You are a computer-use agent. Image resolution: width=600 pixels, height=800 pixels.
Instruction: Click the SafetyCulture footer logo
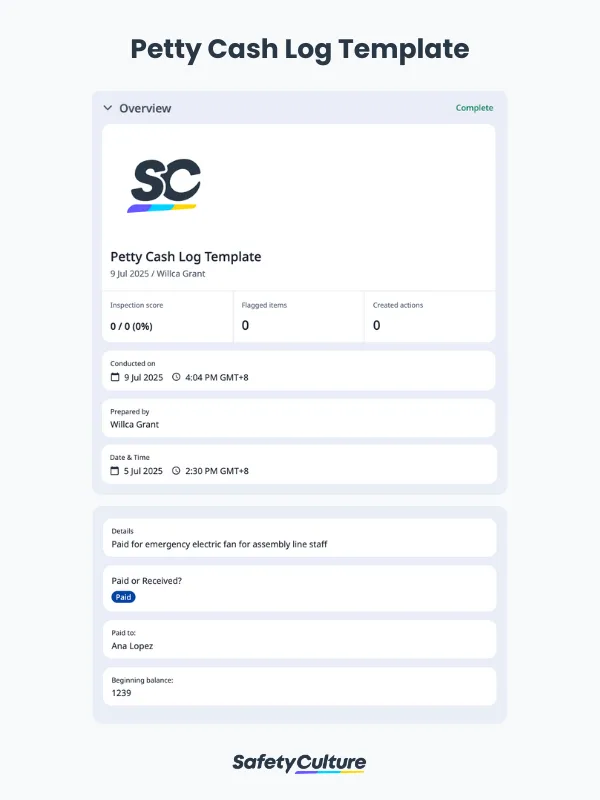point(300,762)
